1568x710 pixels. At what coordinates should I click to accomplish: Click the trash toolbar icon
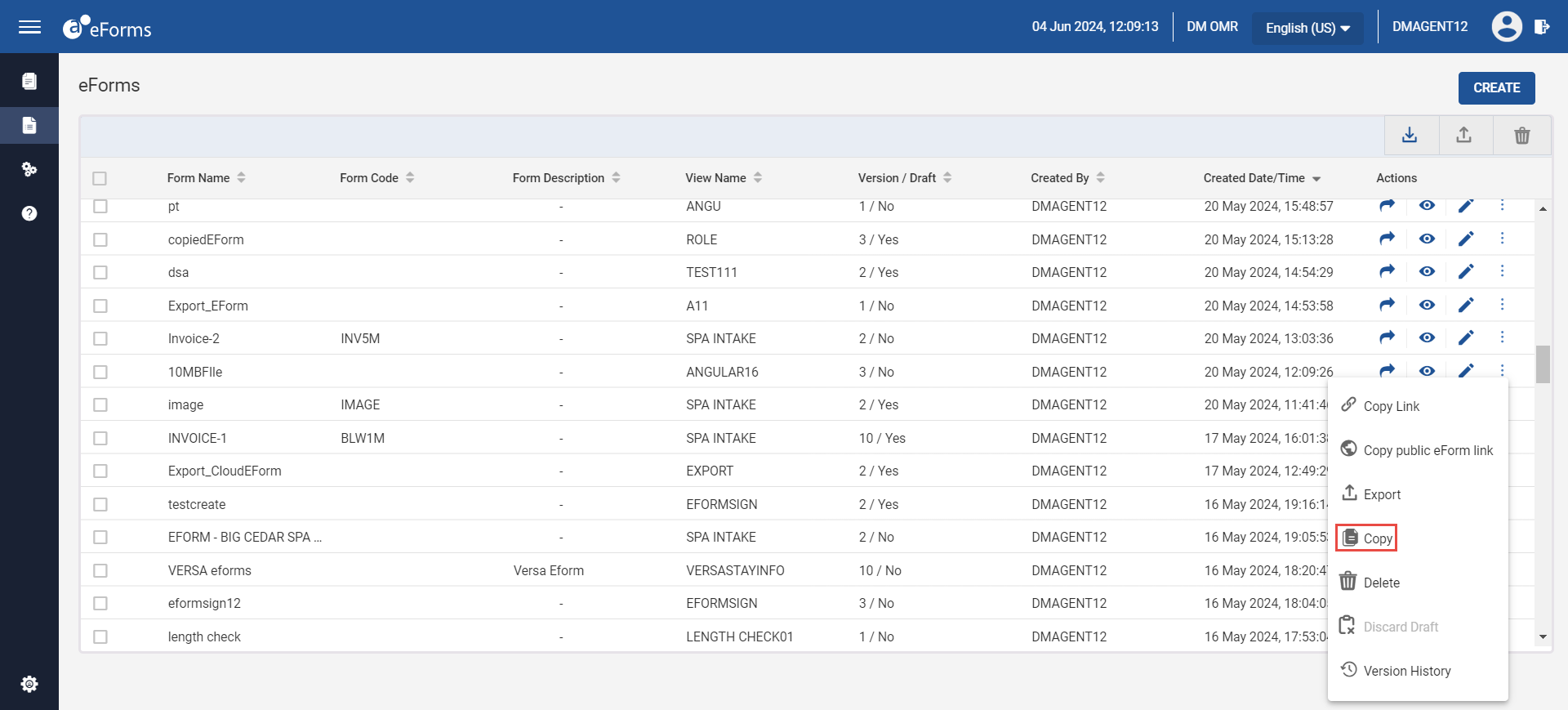[1521, 135]
